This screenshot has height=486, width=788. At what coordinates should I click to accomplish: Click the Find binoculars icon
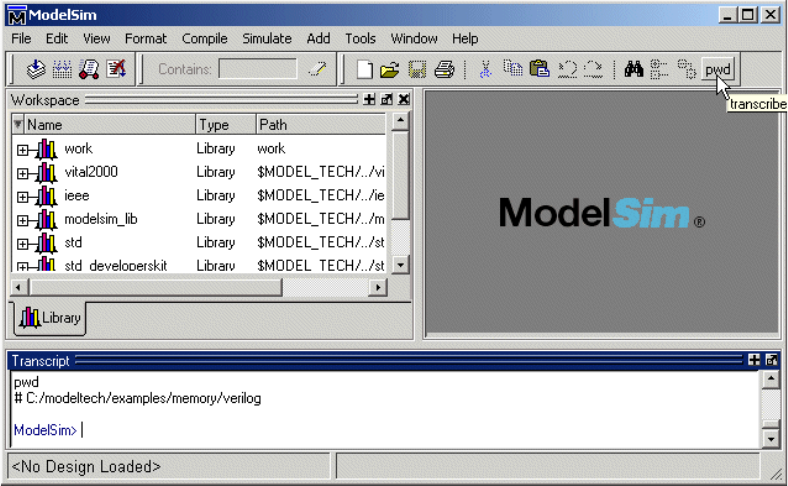tap(634, 69)
